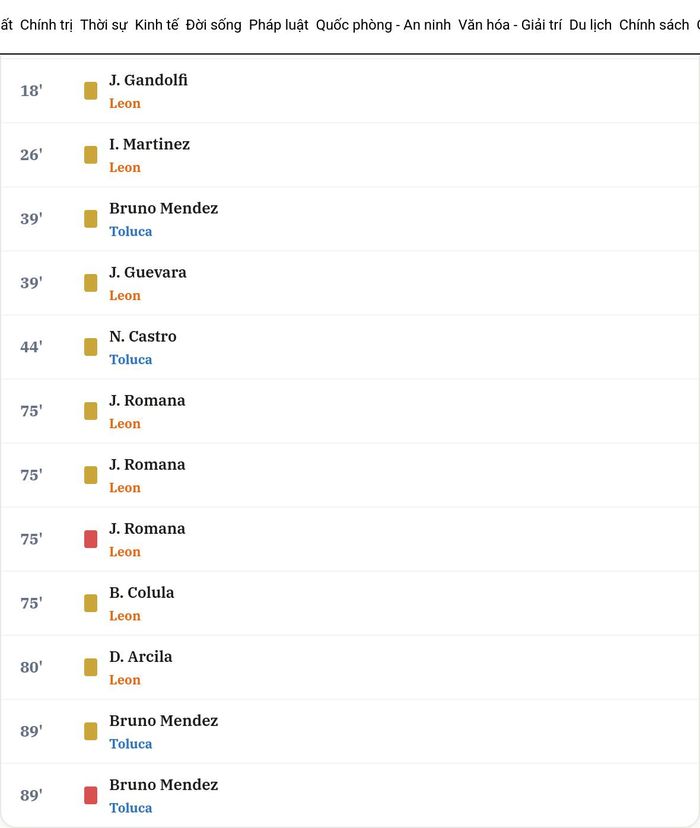The width and height of the screenshot is (700, 828).
Task: Click player name J. Gandolfi
Action: (x=148, y=80)
